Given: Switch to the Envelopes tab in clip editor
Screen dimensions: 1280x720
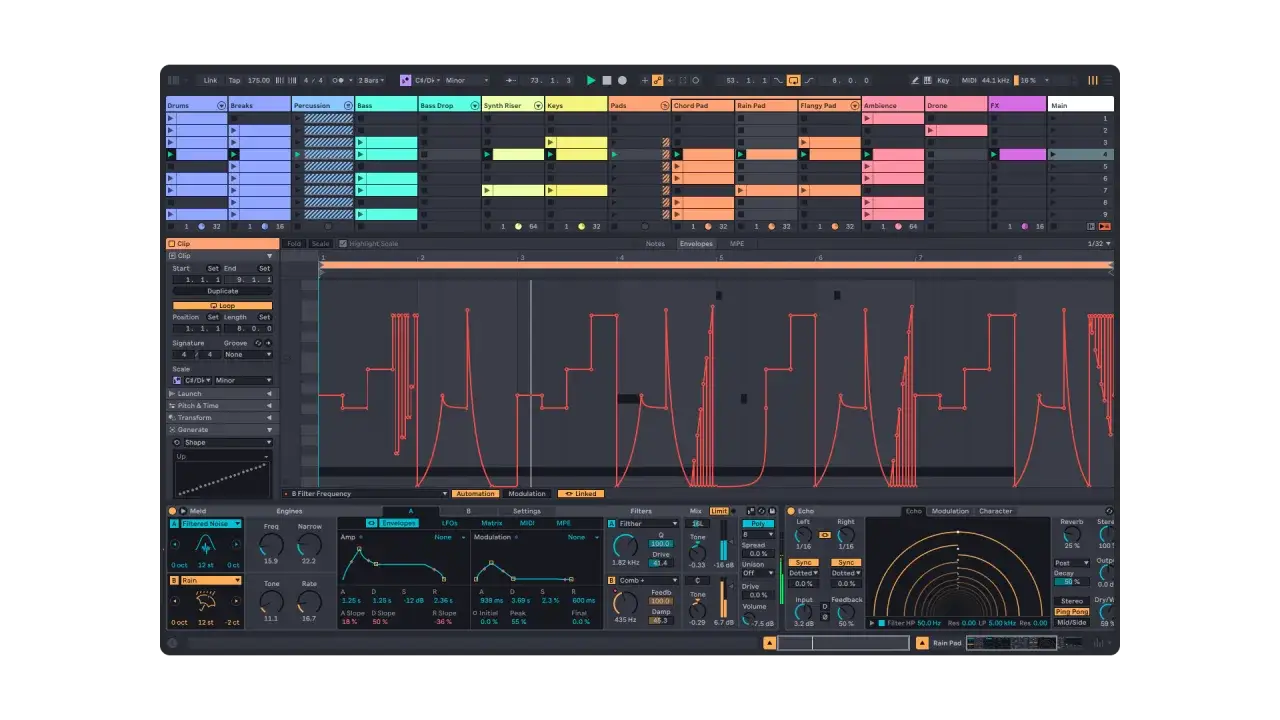Looking at the screenshot, I should point(697,244).
